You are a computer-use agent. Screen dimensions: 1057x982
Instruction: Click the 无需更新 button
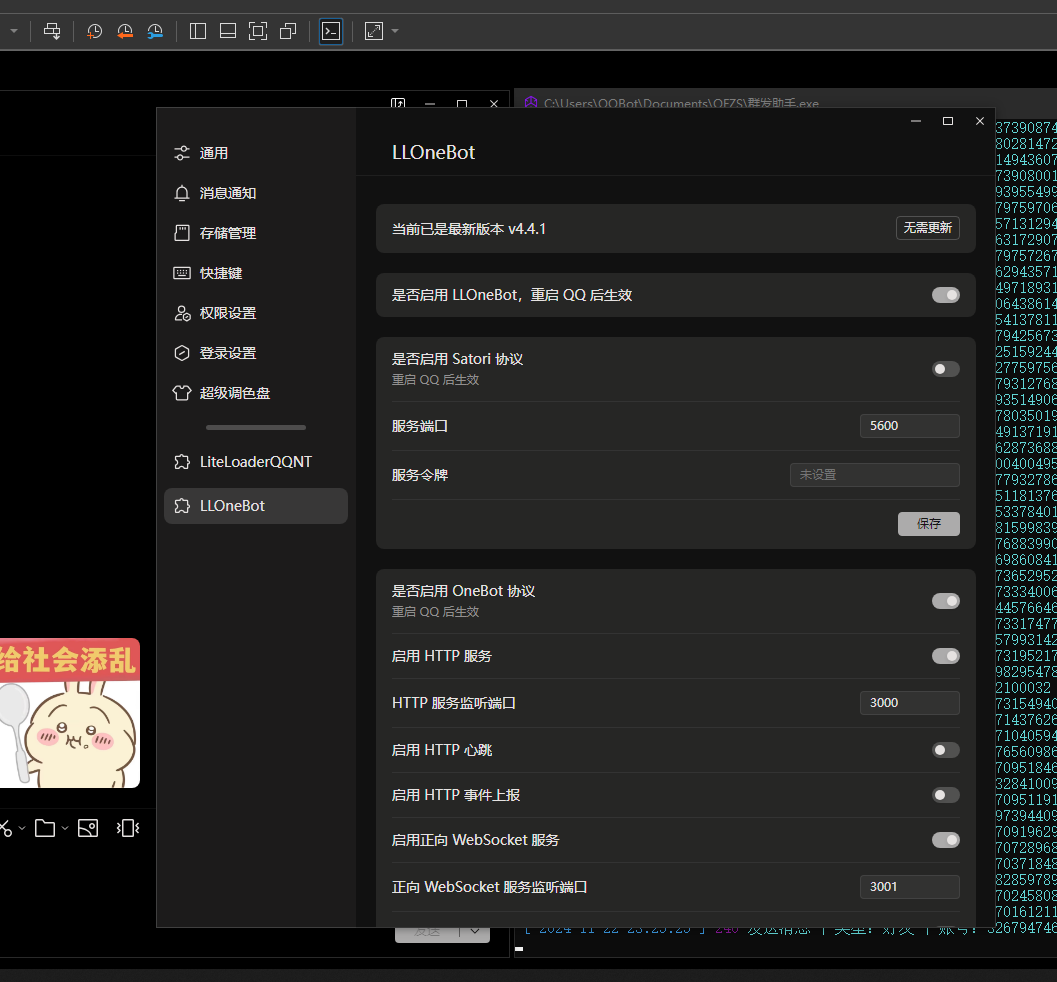(x=928, y=228)
